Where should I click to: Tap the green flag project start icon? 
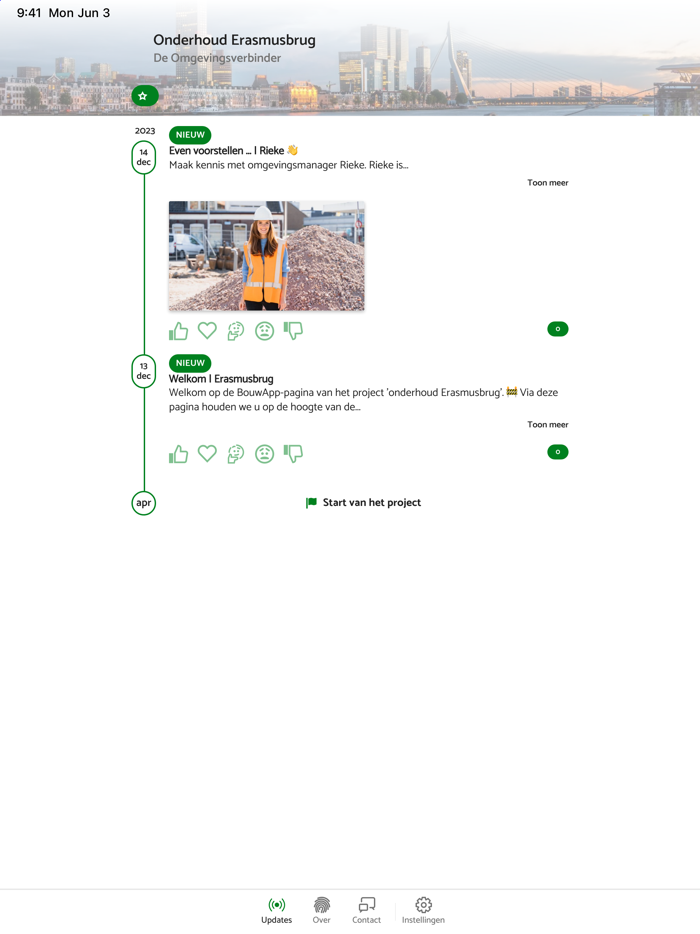(311, 503)
